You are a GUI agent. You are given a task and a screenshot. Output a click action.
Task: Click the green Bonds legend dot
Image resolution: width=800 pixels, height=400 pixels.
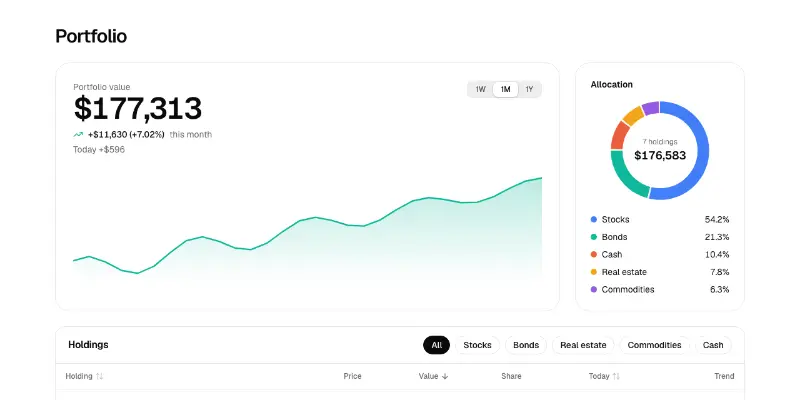pos(593,237)
